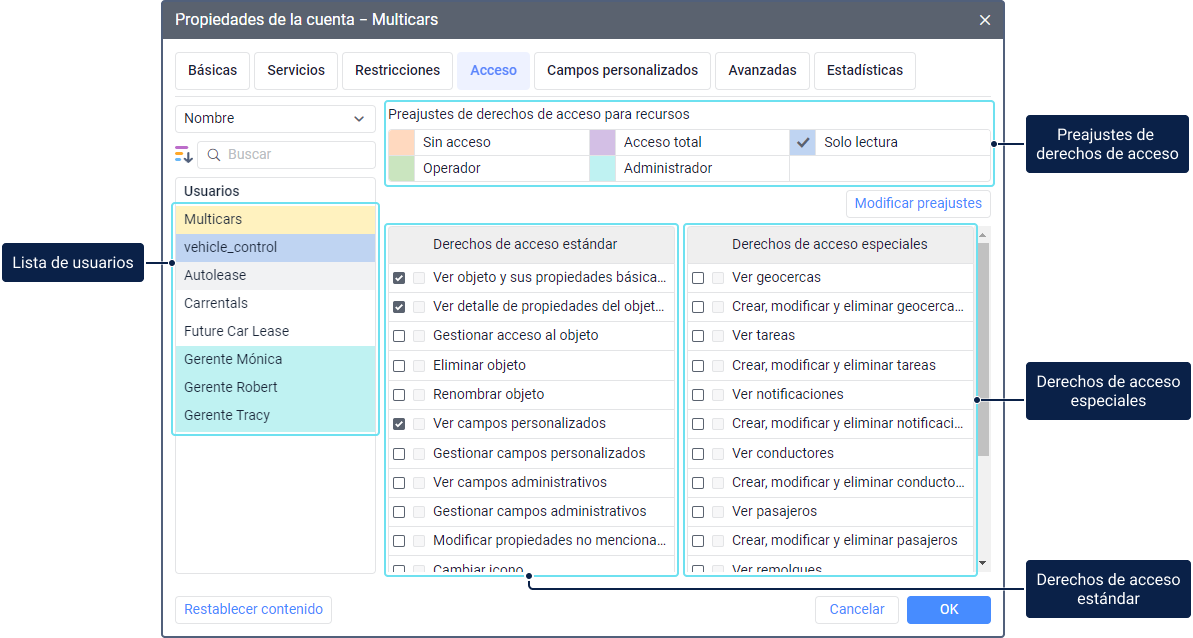
Task: Enable the 'Ver geocercas' checkbox
Action: point(698,278)
